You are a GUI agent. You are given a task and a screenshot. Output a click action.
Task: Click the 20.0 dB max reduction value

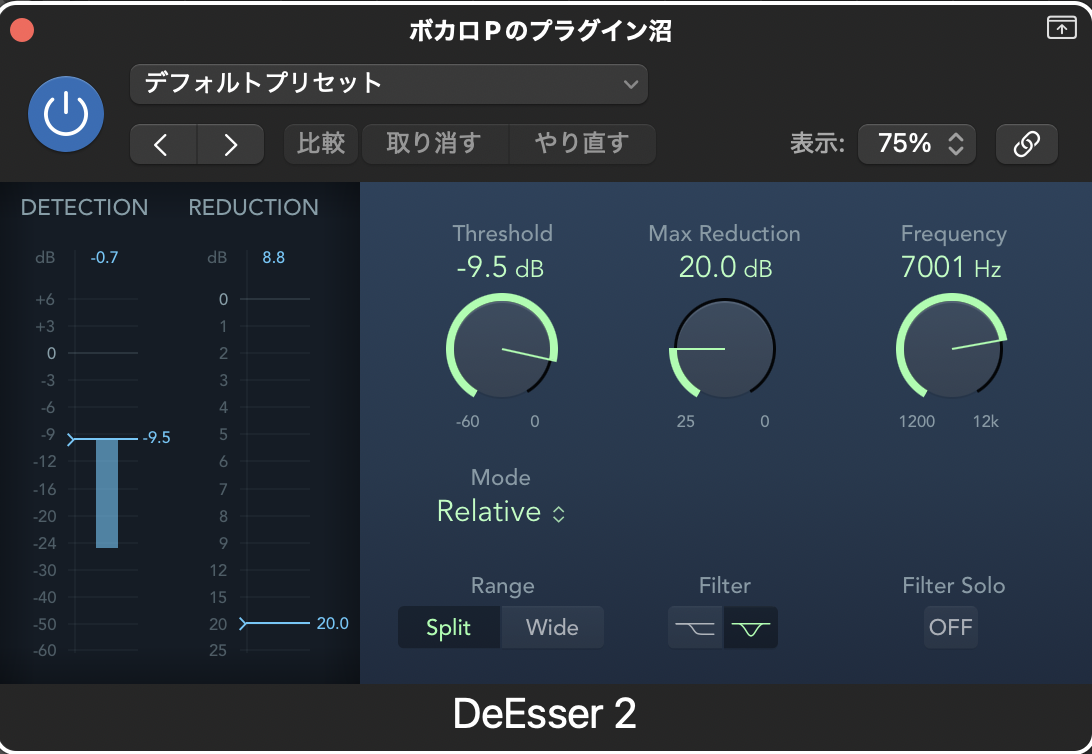pos(726,267)
